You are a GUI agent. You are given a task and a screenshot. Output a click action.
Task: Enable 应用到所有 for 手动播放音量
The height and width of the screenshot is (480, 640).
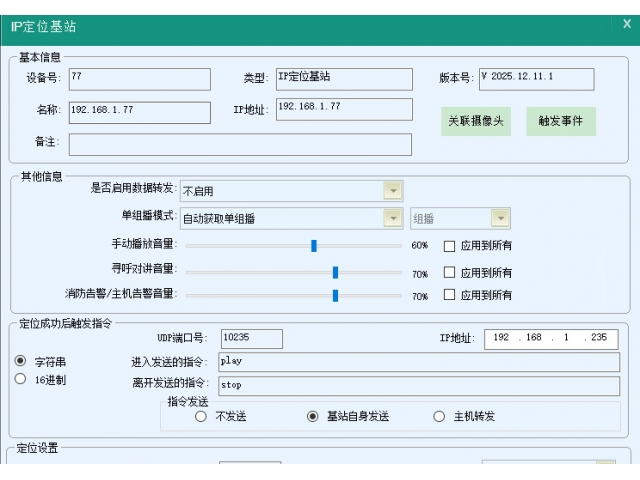click(449, 245)
